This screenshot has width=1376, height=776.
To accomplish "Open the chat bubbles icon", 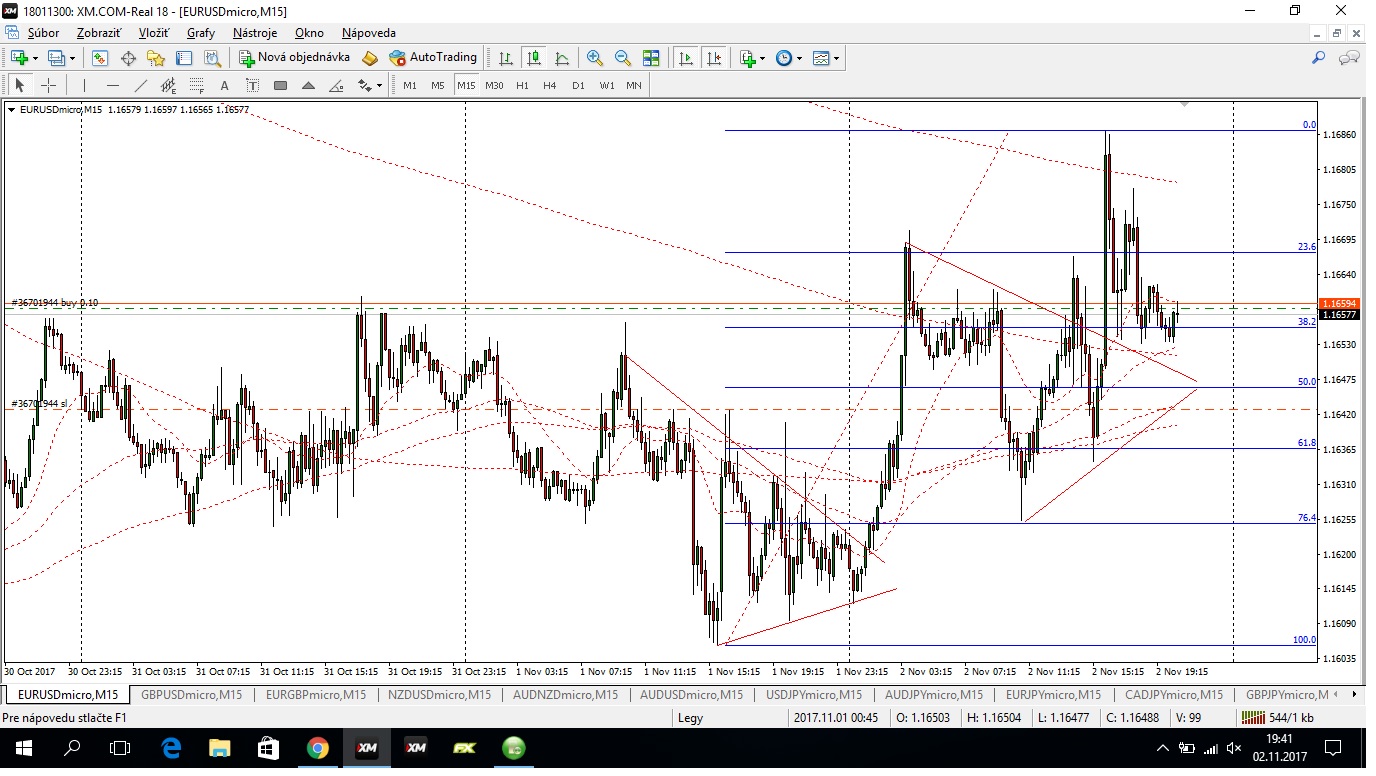I will click(1349, 58).
